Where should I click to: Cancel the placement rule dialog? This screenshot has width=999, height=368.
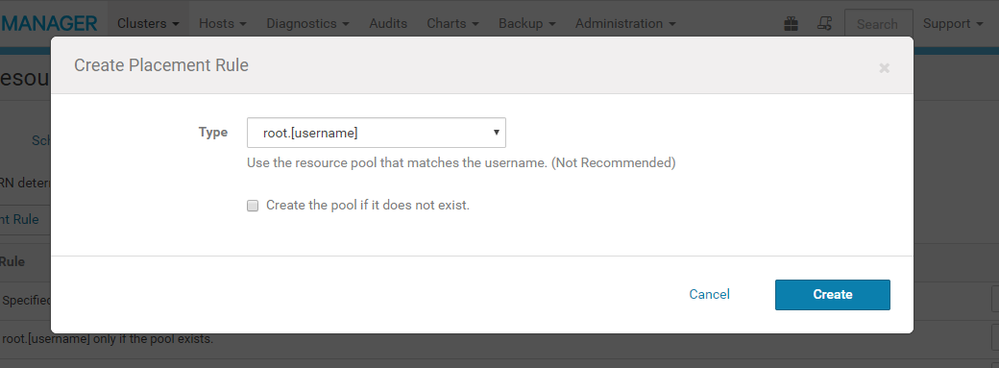(x=709, y=294)
